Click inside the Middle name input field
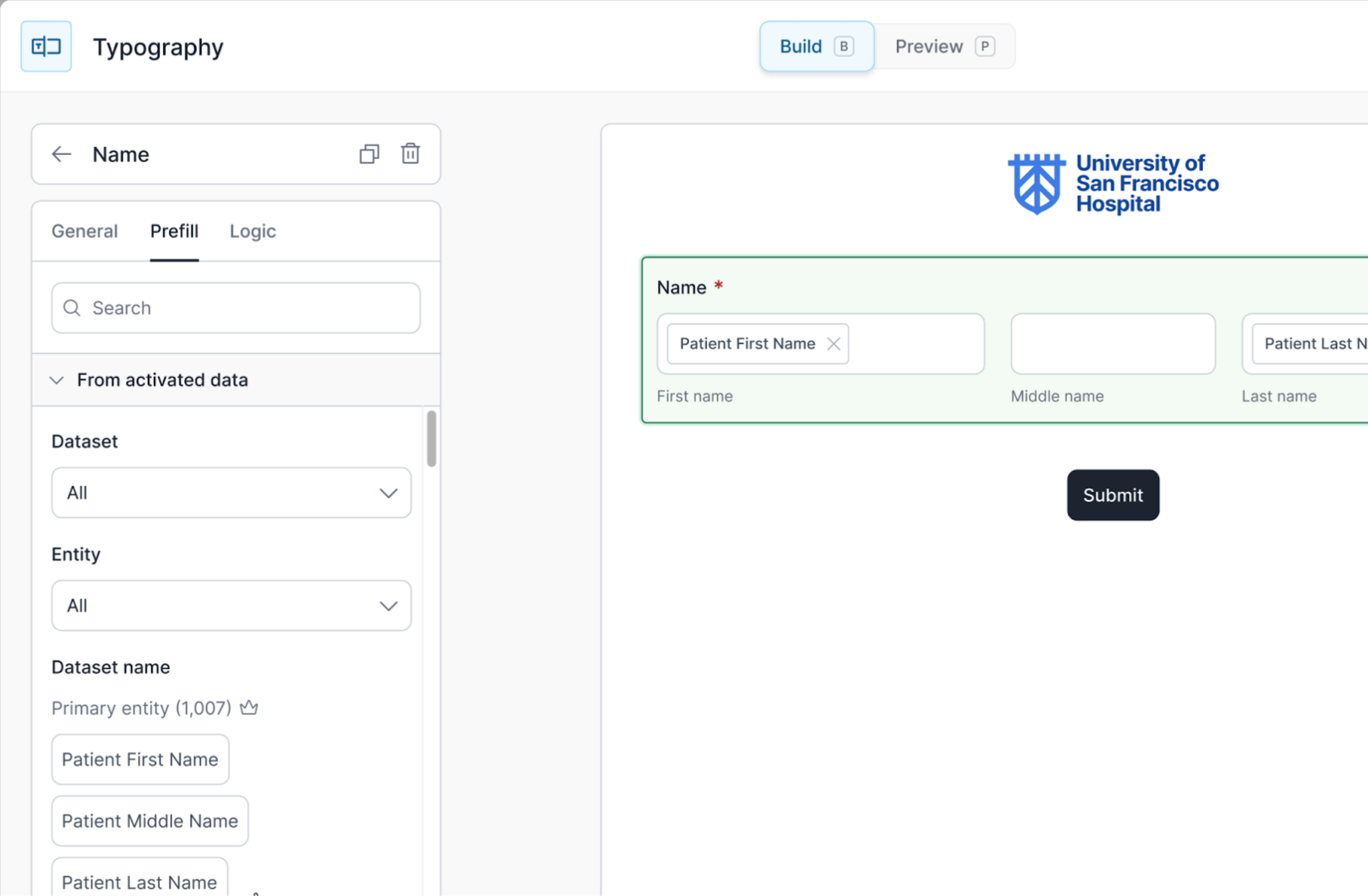The height and width of the screenshot is (896, 1368). [1112, 344]
